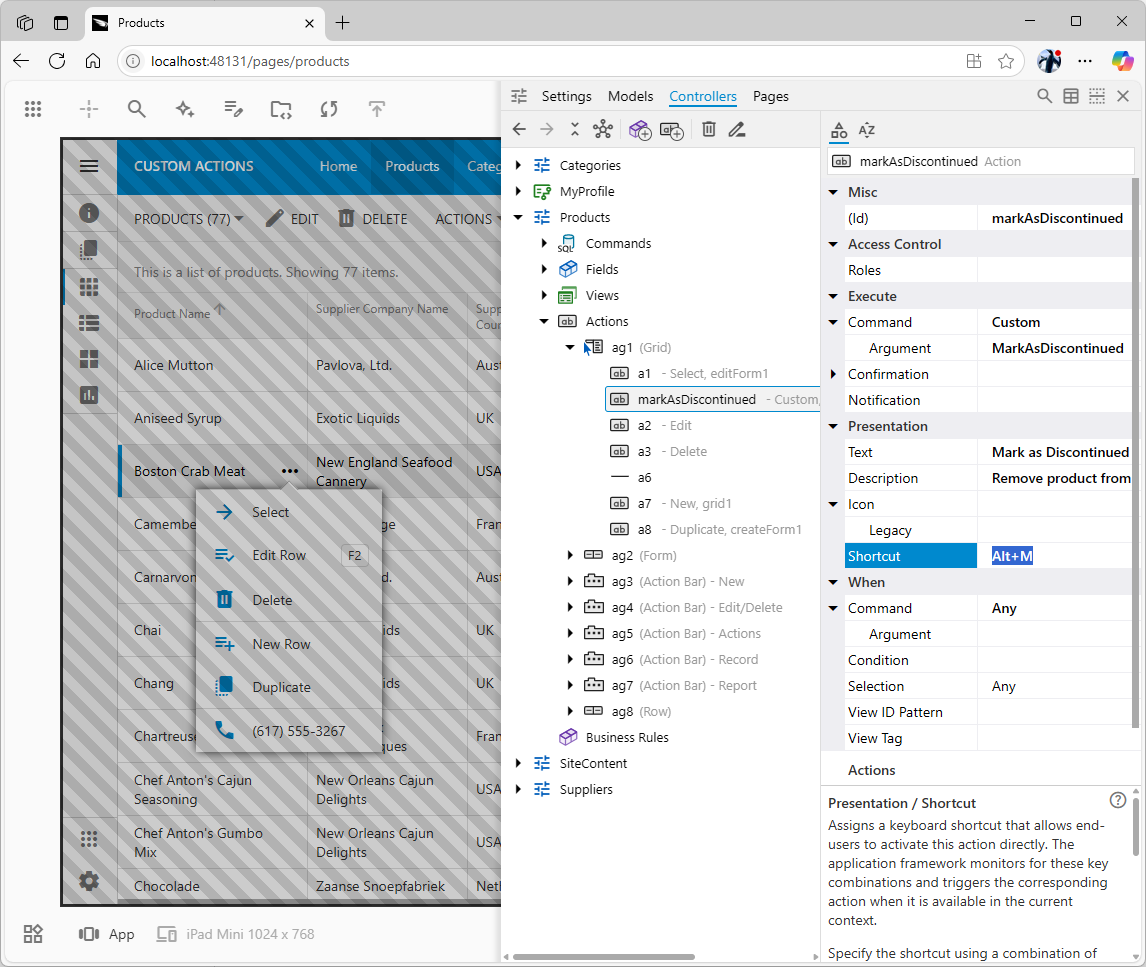Click the AI sparkle icon in the top toolbar
Screen dimensions: 1146x967
[x=185, y=109]
